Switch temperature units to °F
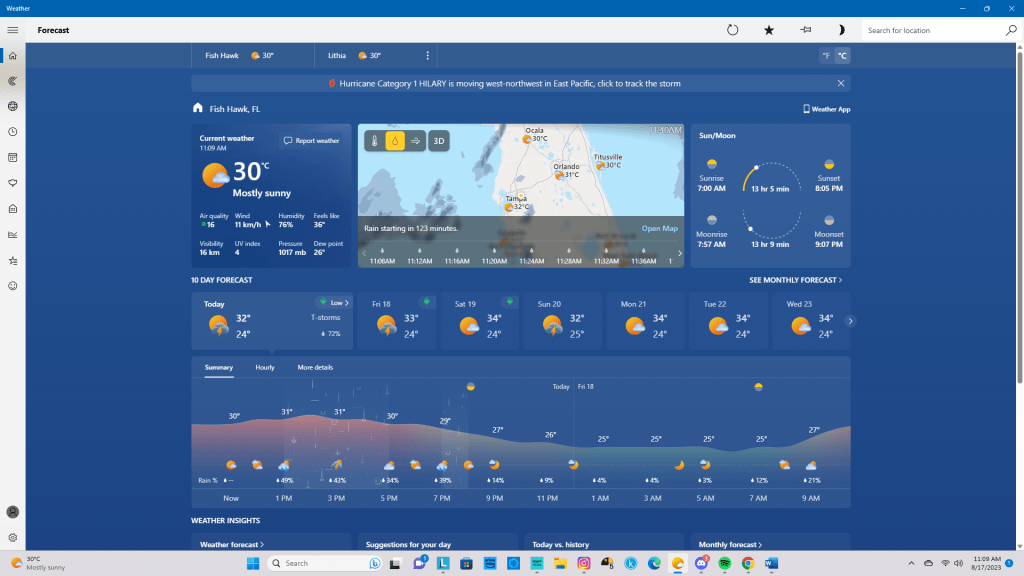This screenshot has height=576, width=1024. point(826,56)
